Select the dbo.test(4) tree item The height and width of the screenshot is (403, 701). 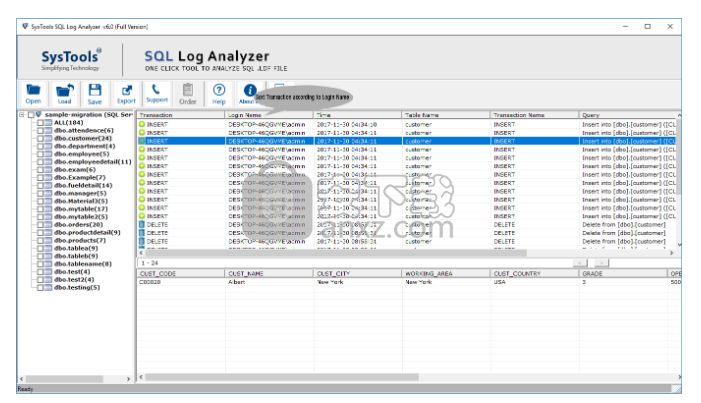point(72,272)
